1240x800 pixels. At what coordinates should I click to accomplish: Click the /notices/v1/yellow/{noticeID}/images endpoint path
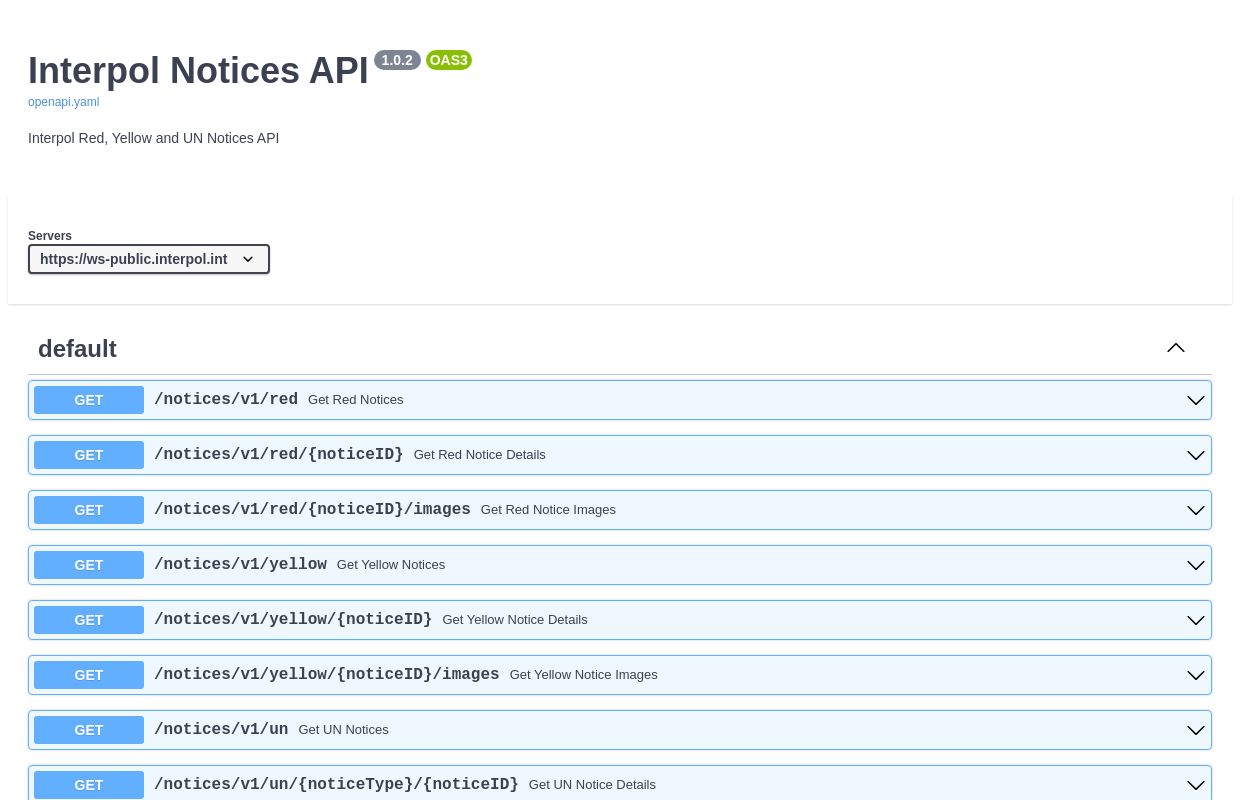pos(327,675)
